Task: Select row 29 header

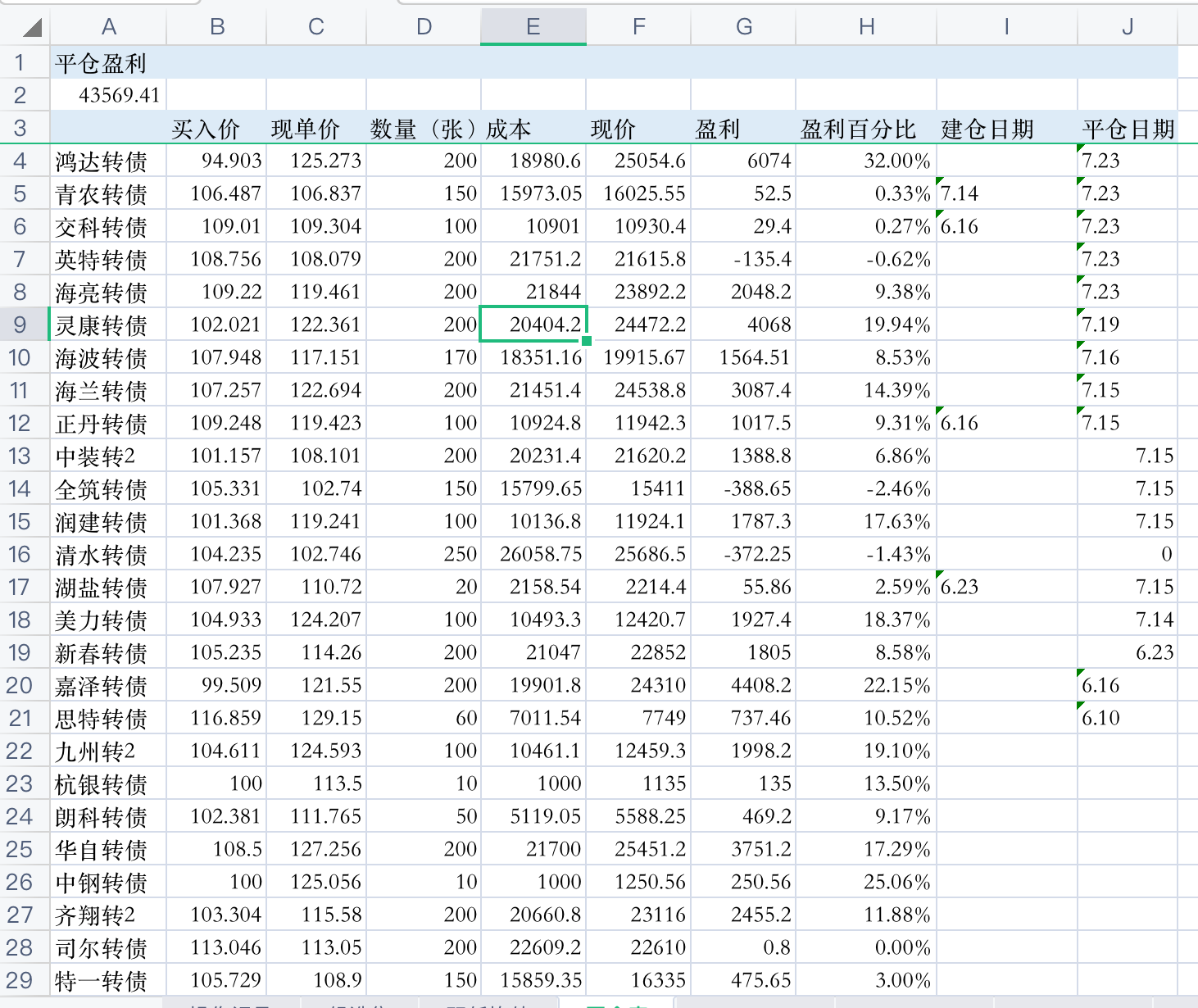Action: [20, 980]
